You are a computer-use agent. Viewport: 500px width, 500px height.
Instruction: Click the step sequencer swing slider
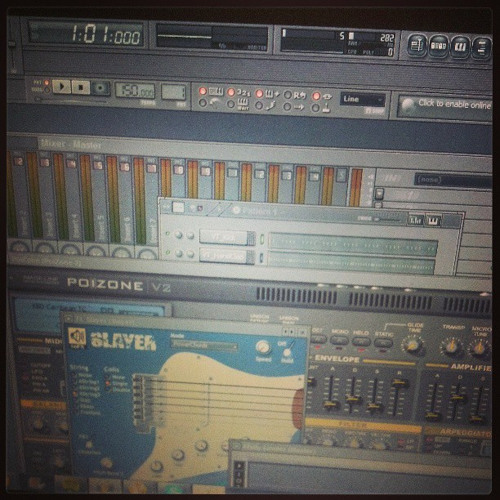point(388,219)
